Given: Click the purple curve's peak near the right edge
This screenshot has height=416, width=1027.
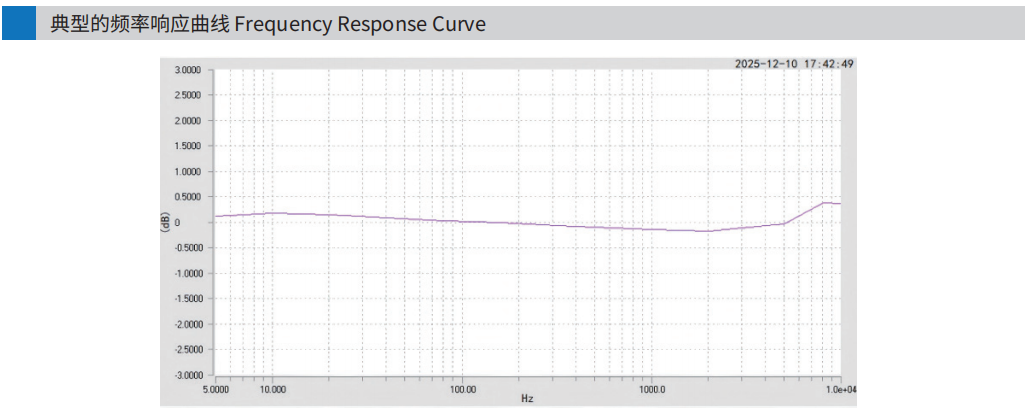Looking at the screenshot, I should click(x=825, y=203).
